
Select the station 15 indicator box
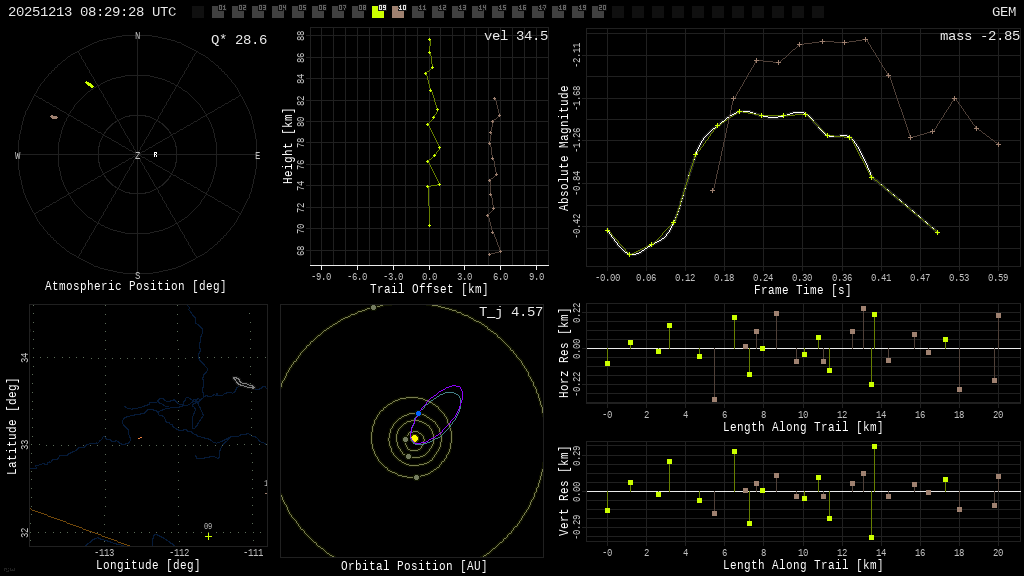[x=498, y=12]
